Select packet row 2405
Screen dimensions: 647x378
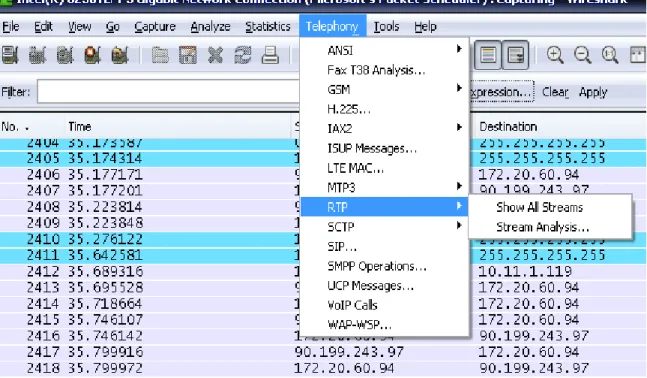point(324,158)
